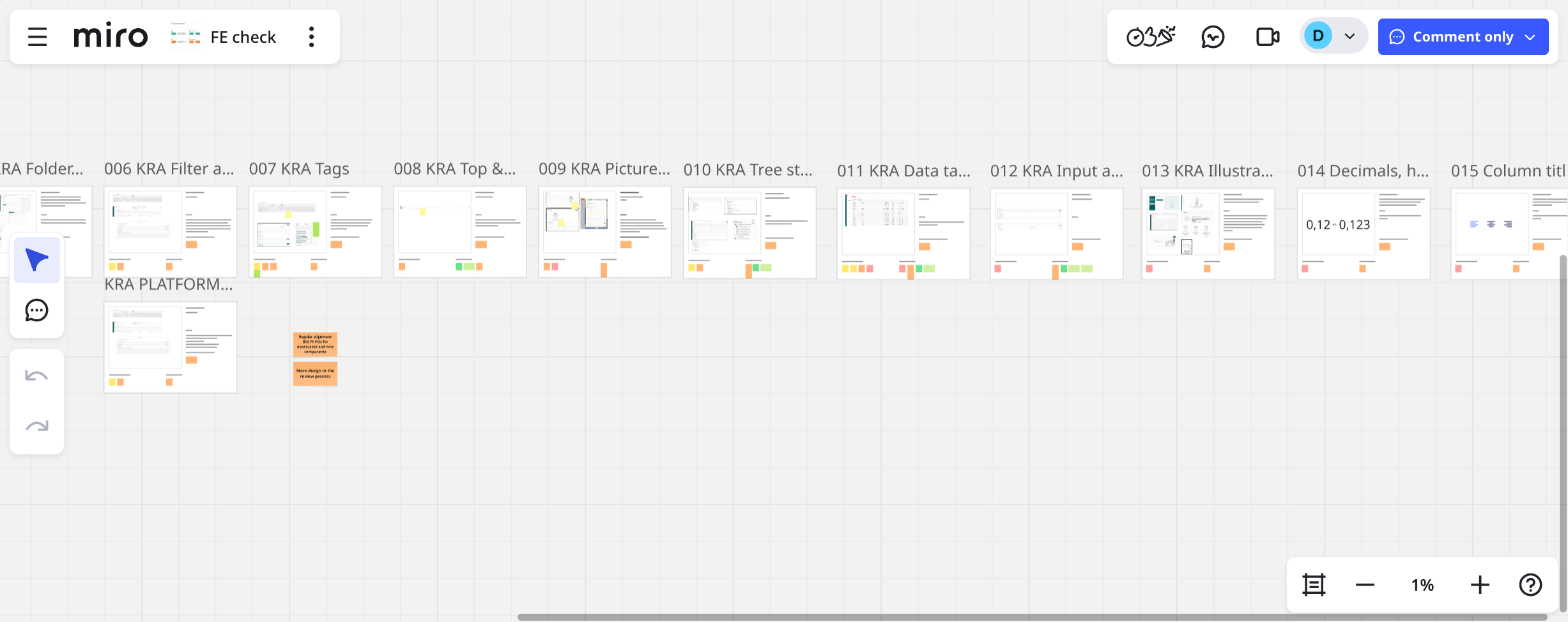Image resolution: width=1568 pixels, height=622 pixels.
Task: Click the 0,12 - 0,123 decimals frame
Action: tap(1364, 234)
